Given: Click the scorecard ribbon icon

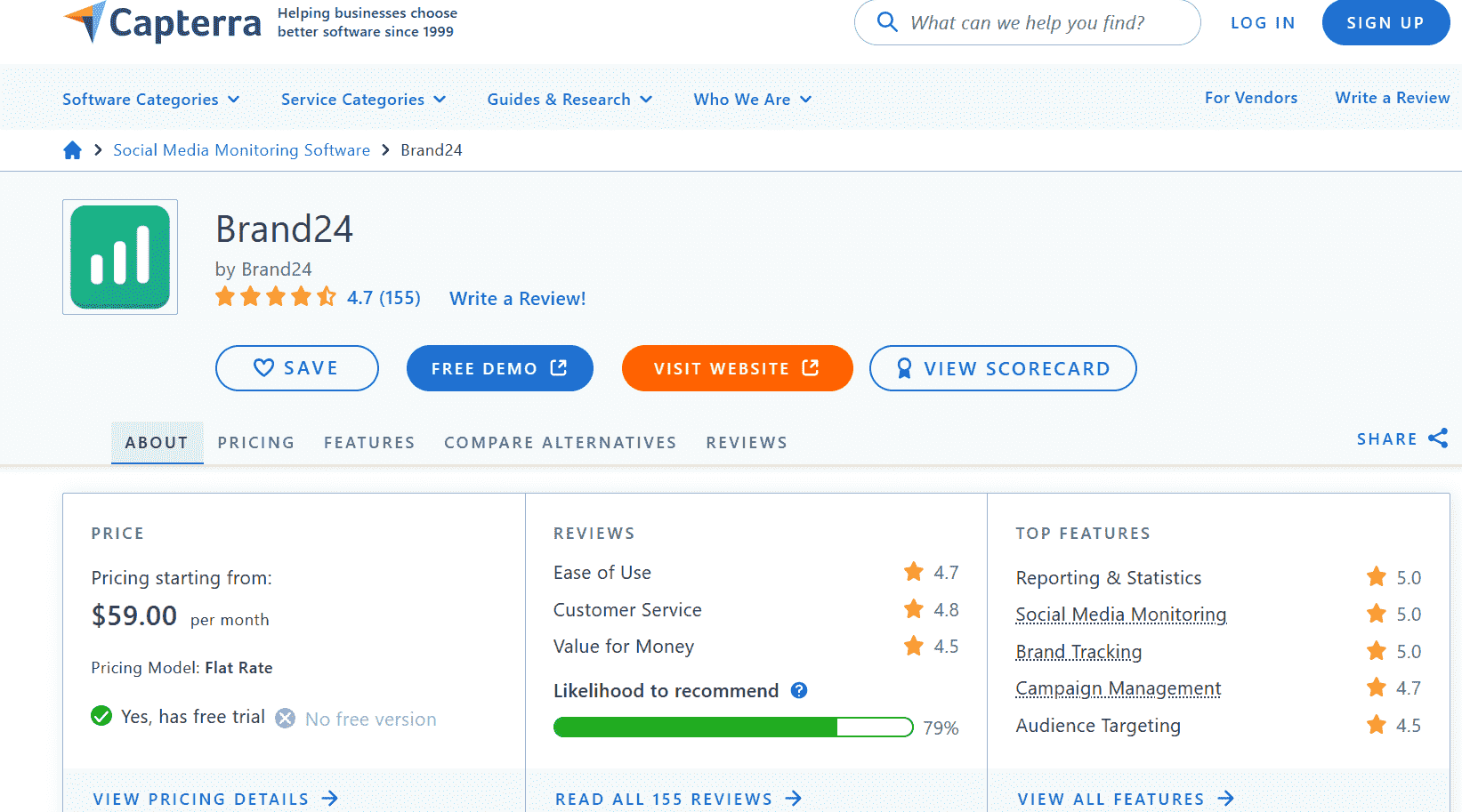Looking at the screenshot, I should [x=904, y=367].
